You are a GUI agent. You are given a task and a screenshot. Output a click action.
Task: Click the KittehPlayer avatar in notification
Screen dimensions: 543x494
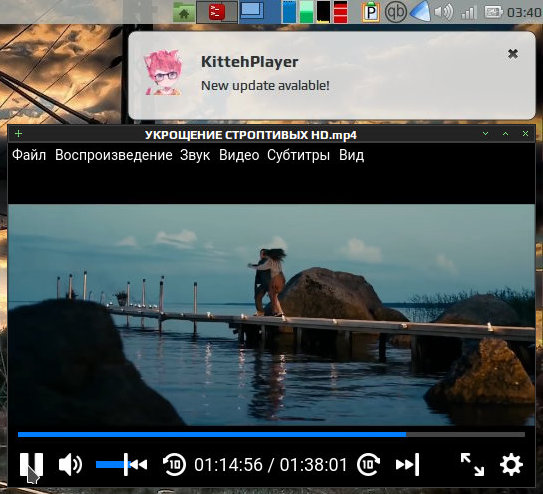pos(163,72)
